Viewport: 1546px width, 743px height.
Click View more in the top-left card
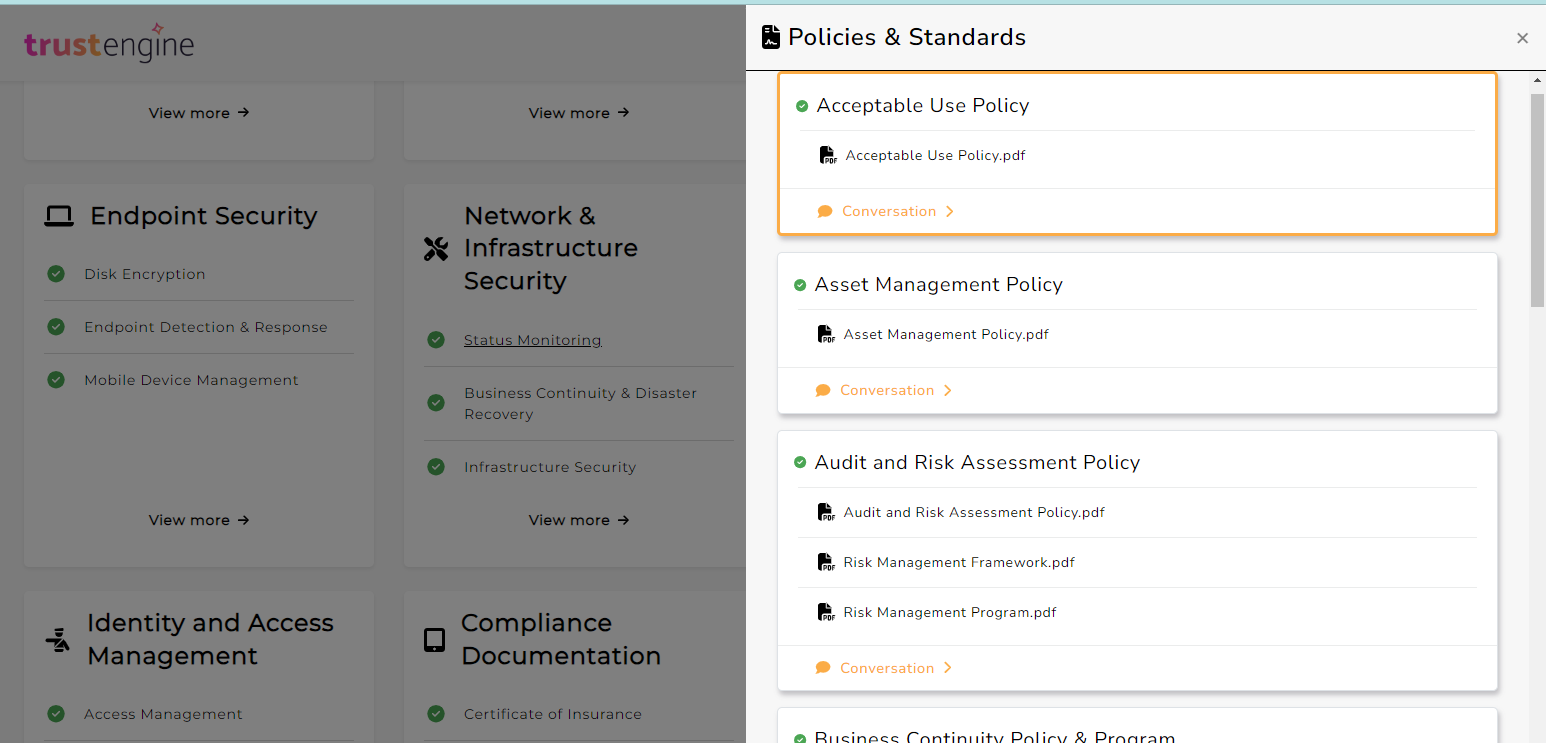pos(199,113)
